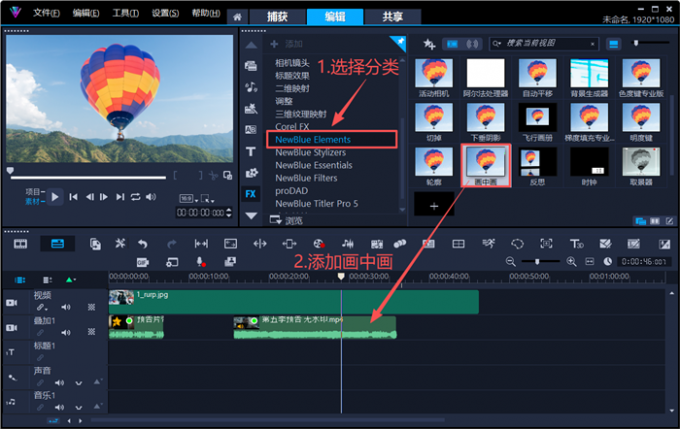Toggle ripple editing link on 标题1 track
This screenshot has height=429, width=680.
coord(40,358)
